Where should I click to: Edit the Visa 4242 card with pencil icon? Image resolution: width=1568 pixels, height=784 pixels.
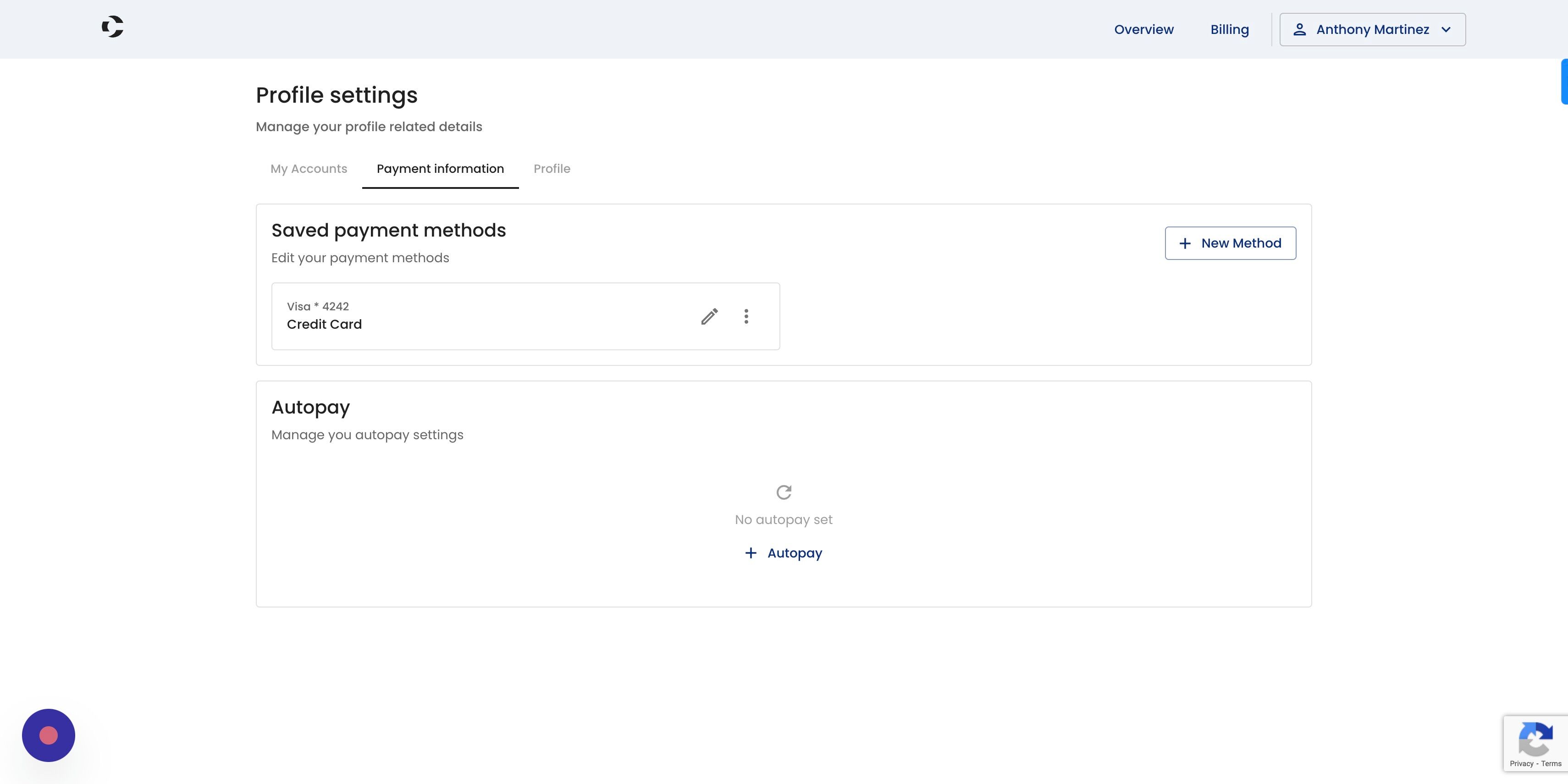pos(709,316)
